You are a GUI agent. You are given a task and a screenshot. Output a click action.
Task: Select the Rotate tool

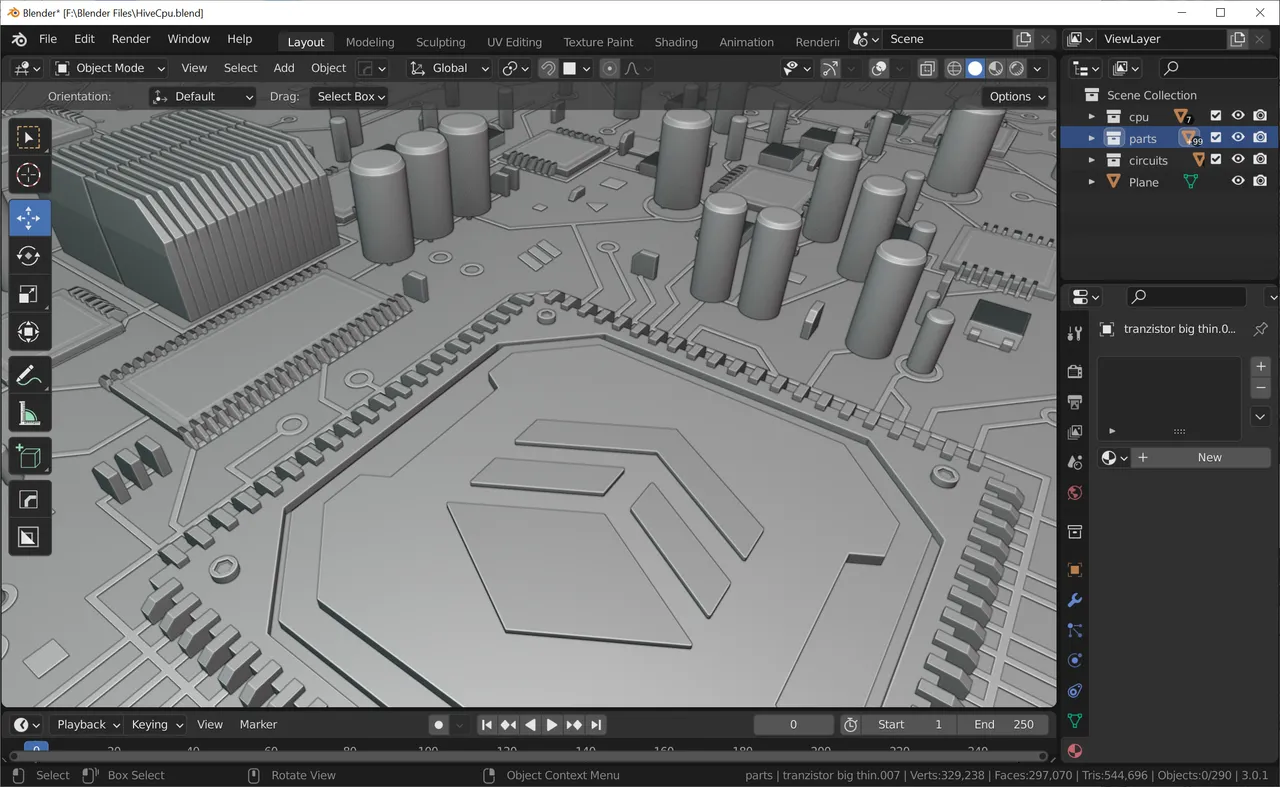[x=30, y=256]
